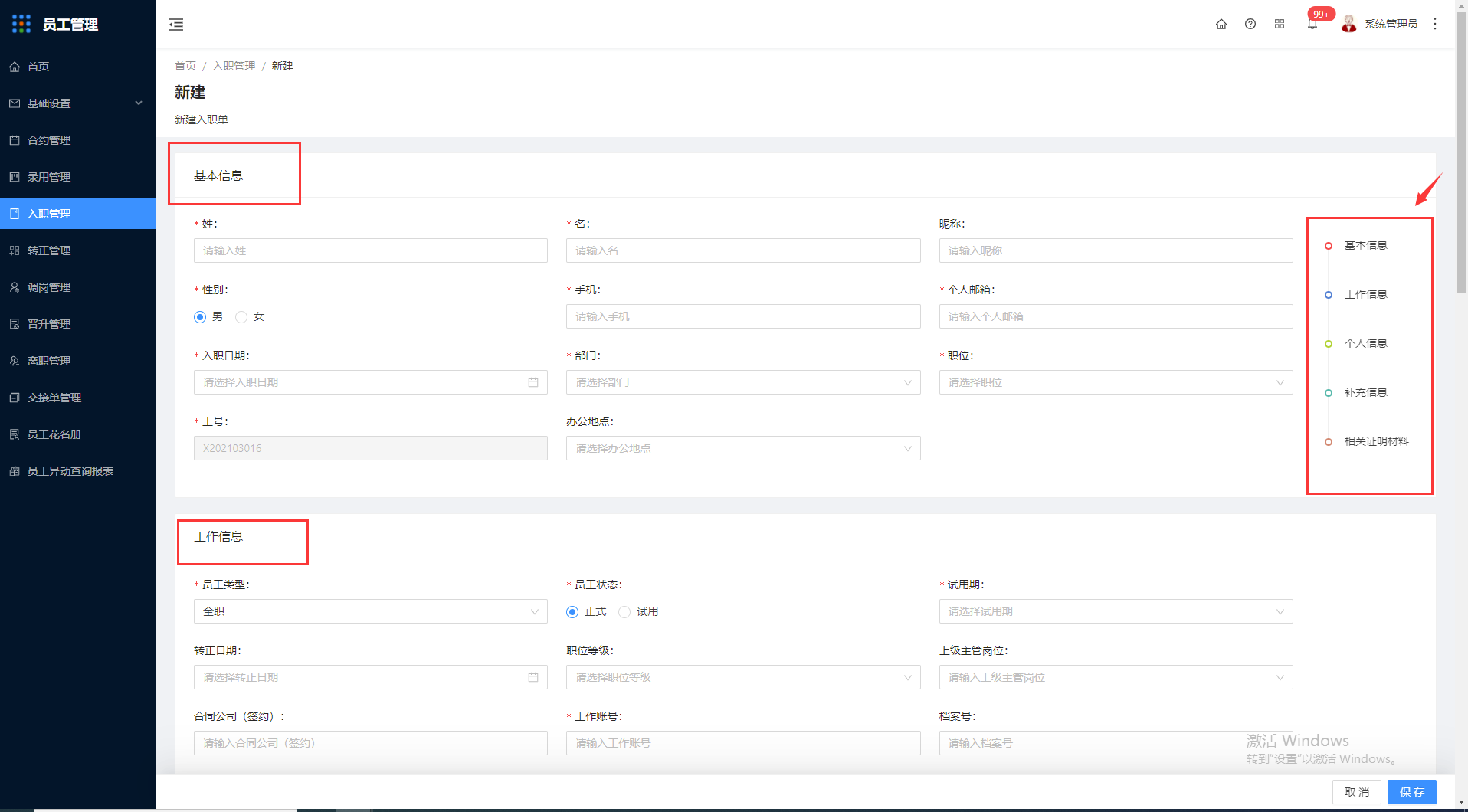Viewport: 1468px width, 812px height.
Task: Open the 职位等级 dropdown
Action: coord(743,677)
